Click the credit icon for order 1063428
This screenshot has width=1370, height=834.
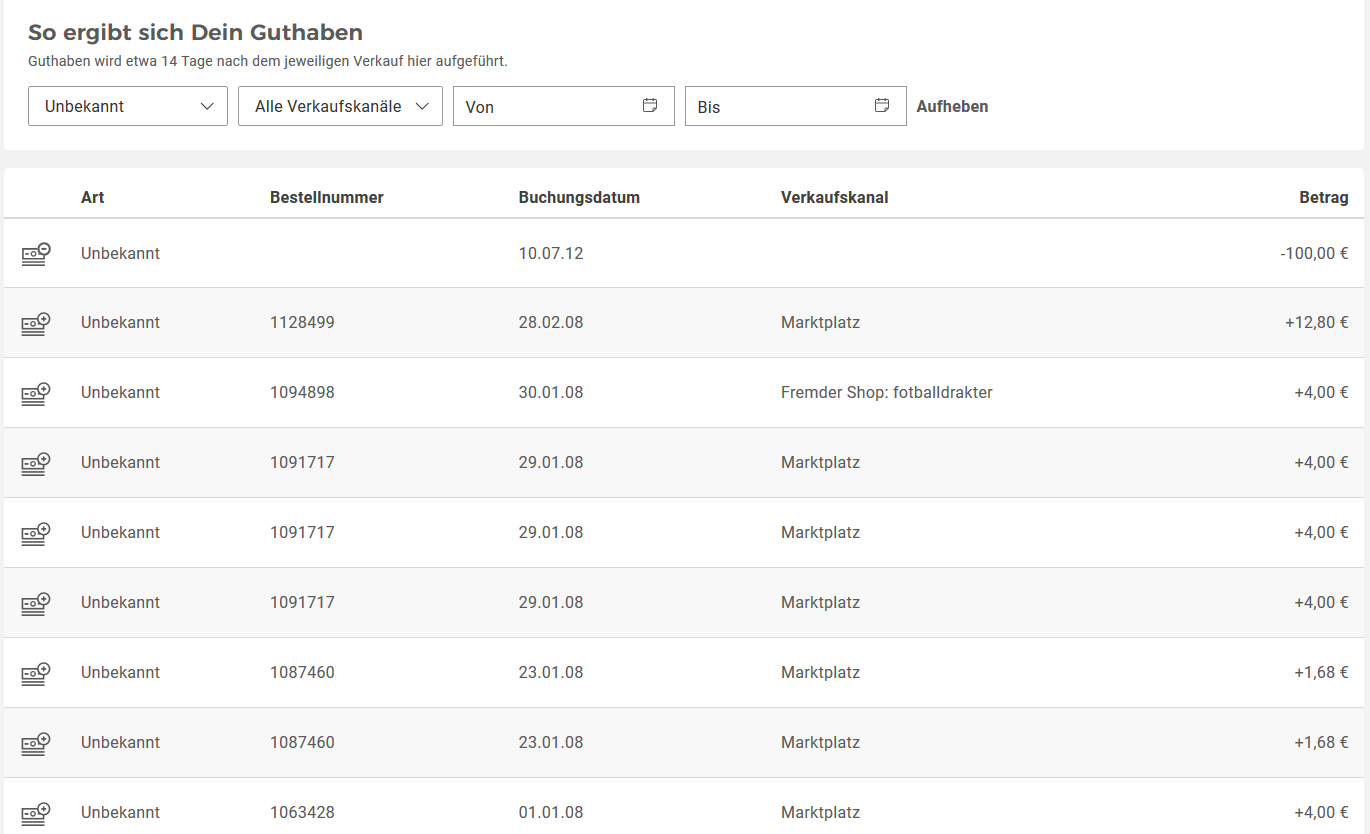pos(36,812)
